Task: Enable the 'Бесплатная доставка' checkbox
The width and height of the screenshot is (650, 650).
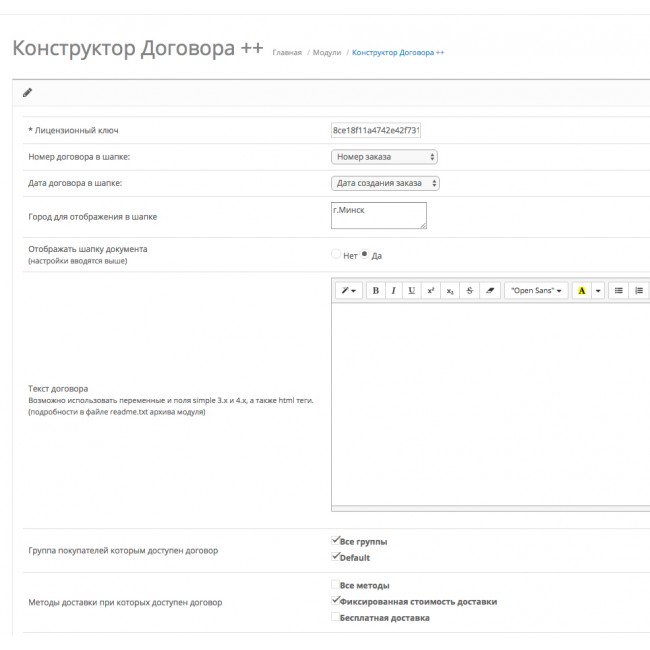Action: tap(336, 617)
